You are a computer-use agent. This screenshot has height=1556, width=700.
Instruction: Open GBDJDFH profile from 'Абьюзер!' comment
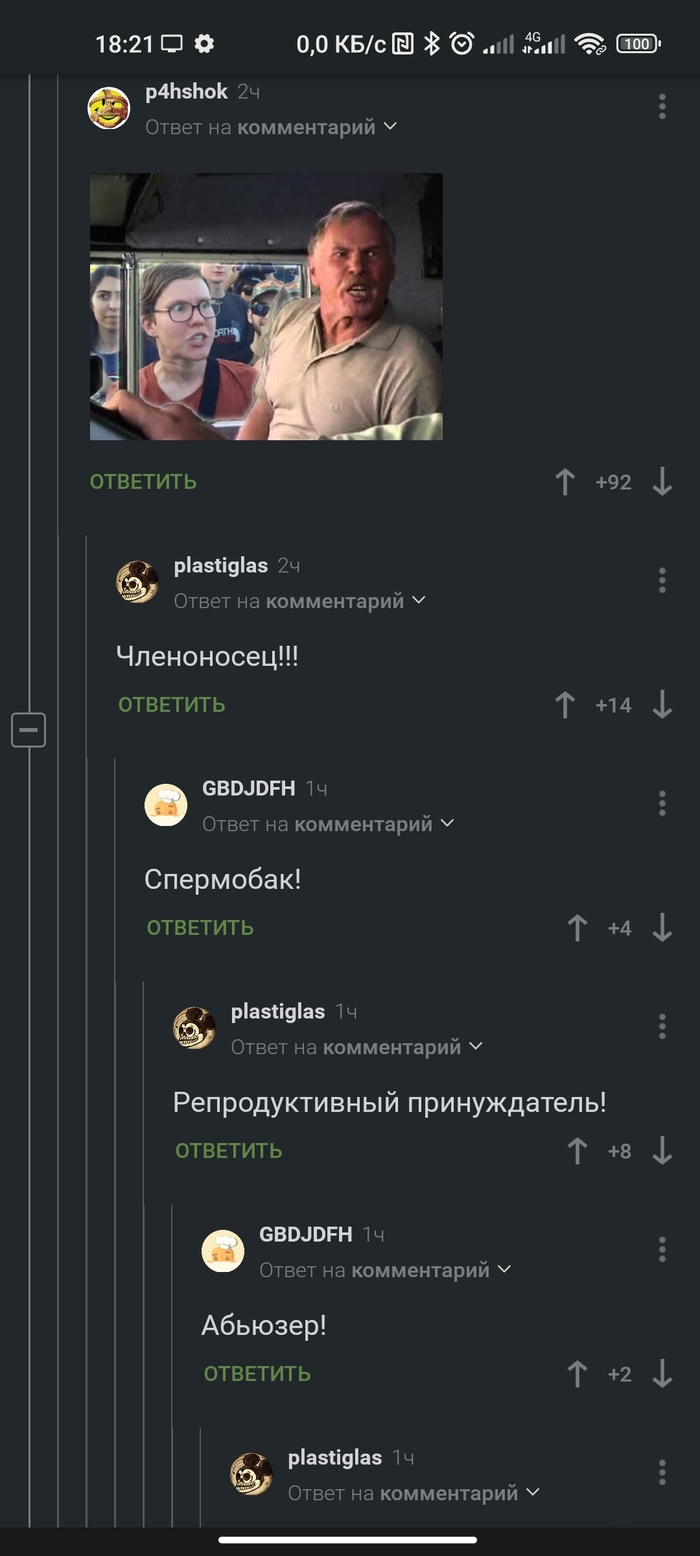306,1234
